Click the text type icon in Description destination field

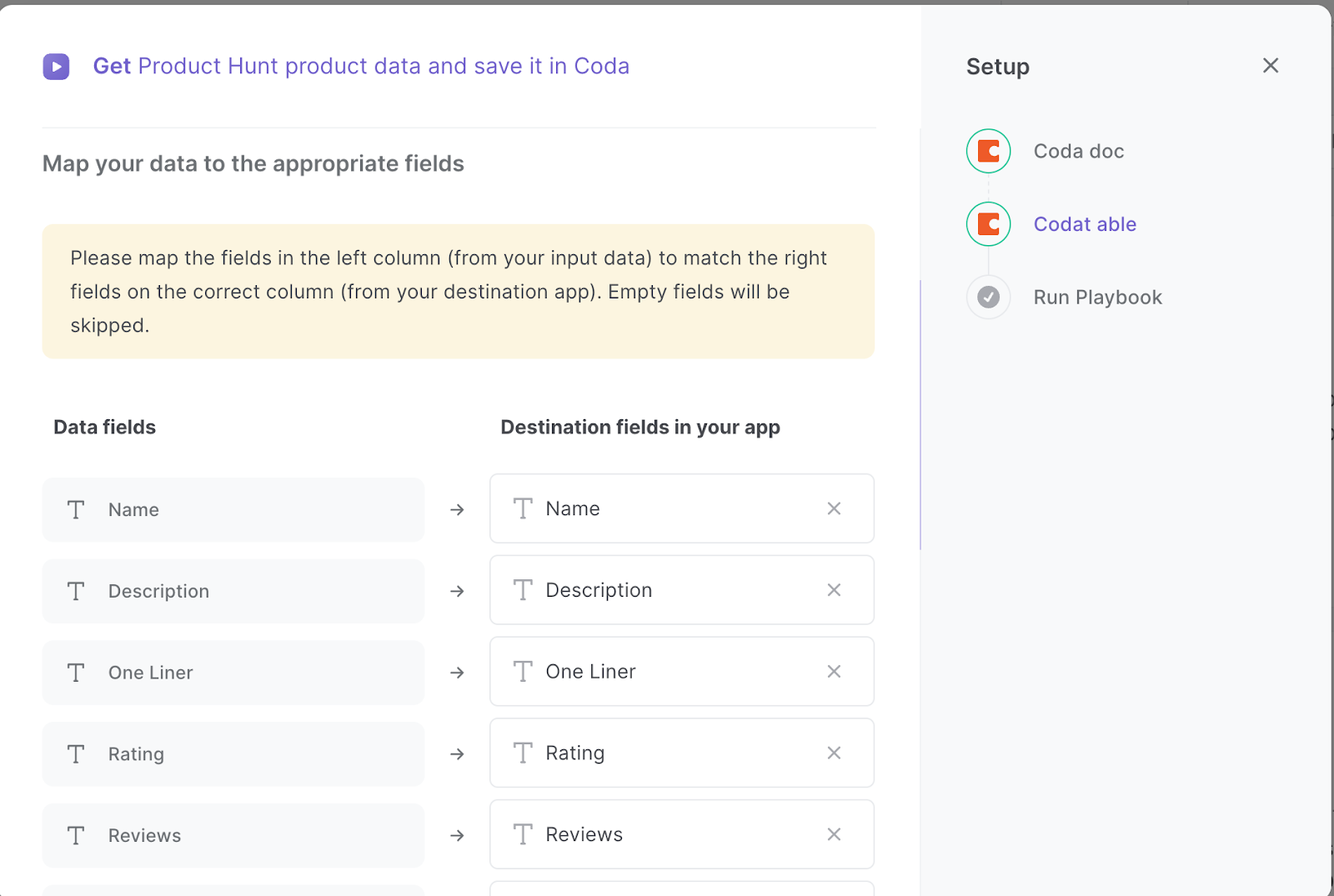click(x=523, y=590)
